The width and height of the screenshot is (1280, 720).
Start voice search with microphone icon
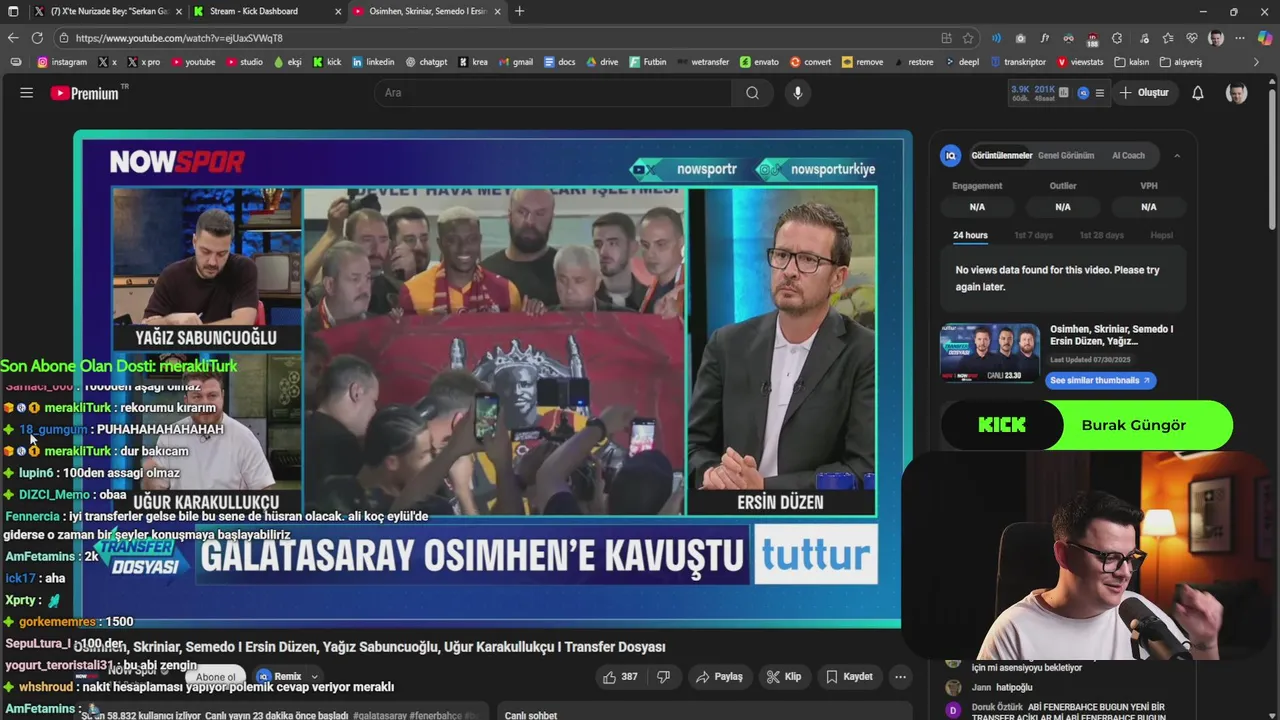[x=797, y=93]
